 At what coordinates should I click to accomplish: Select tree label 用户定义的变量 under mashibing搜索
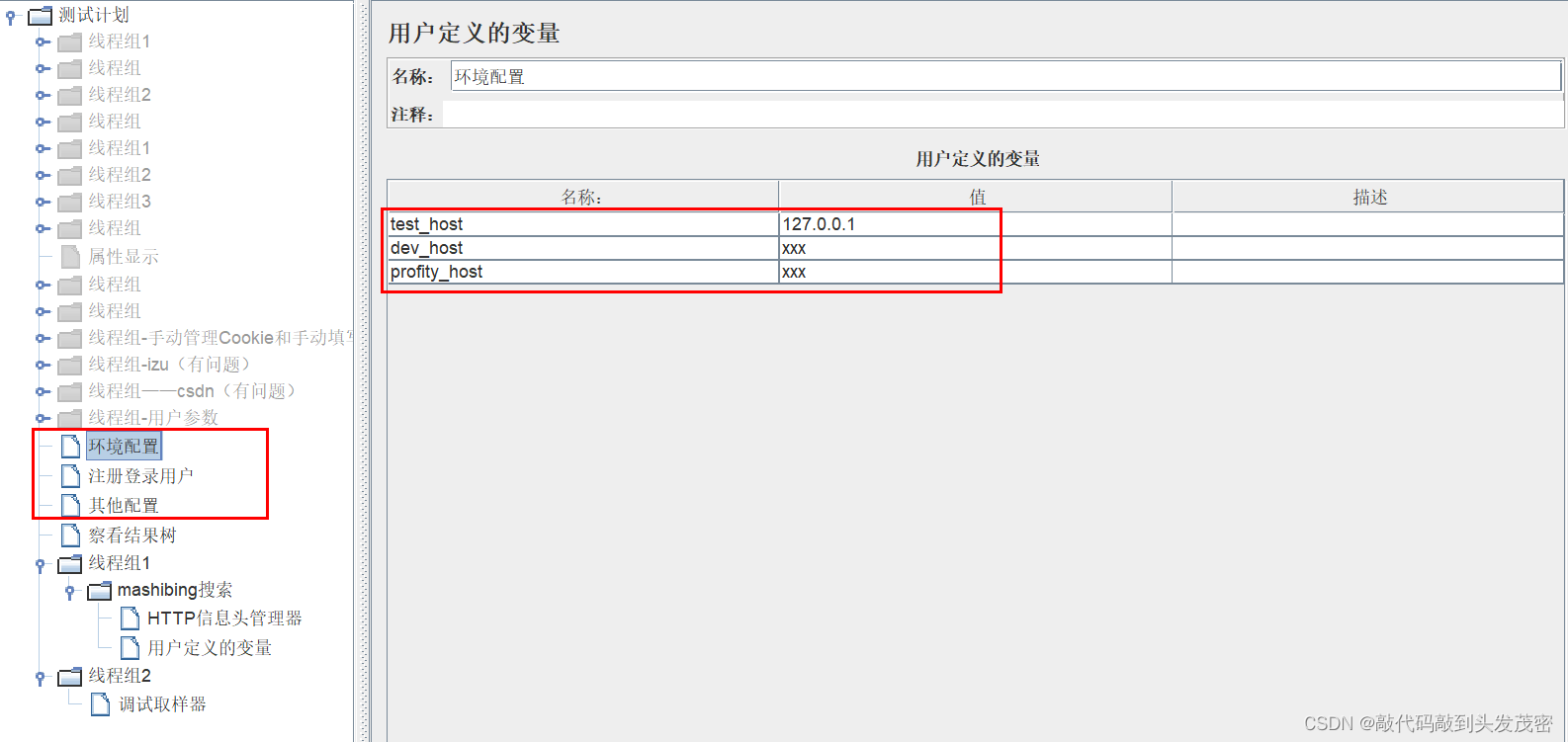pos(210,648)
